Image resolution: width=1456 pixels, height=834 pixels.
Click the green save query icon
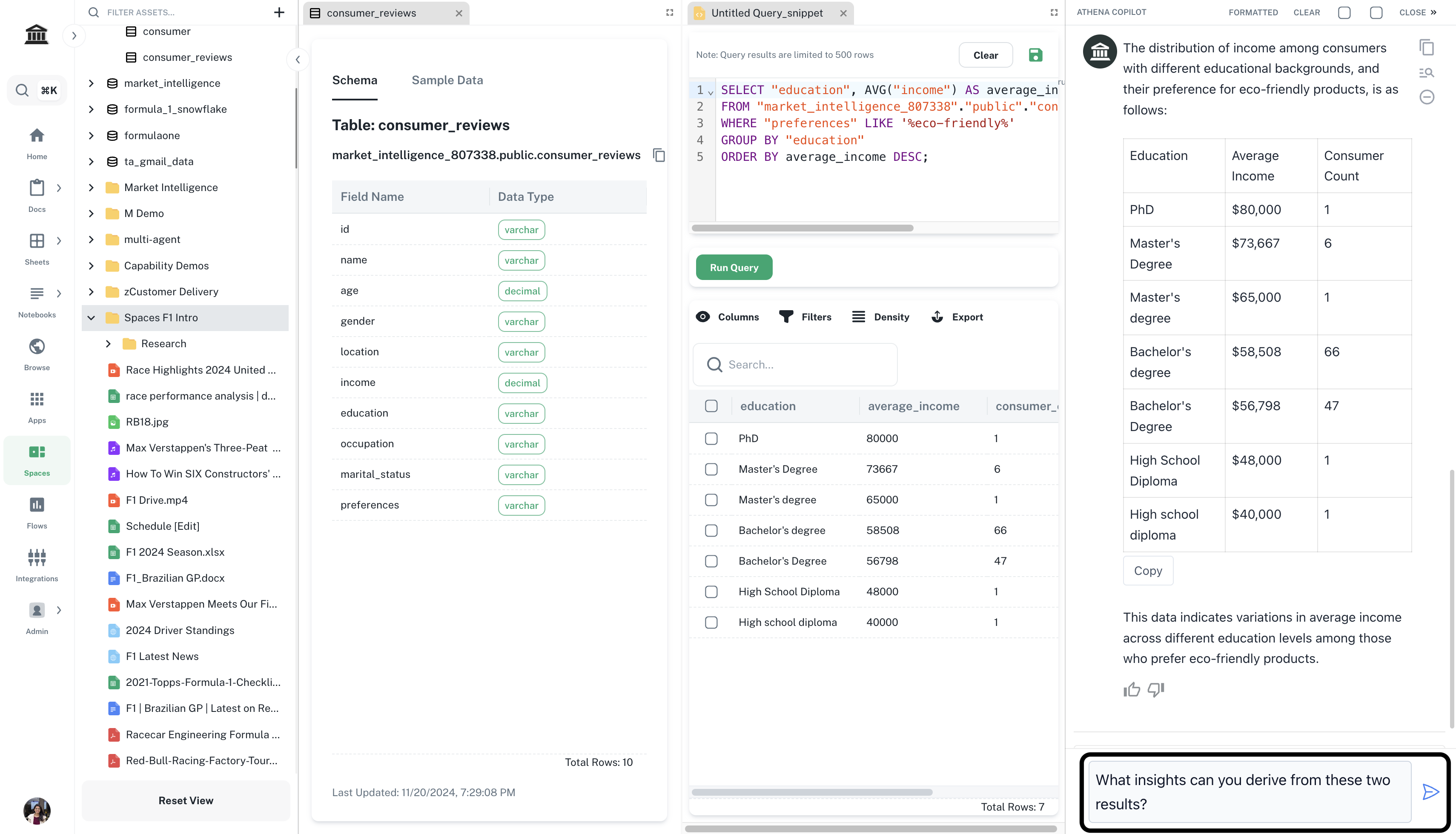coord(1035,55)
